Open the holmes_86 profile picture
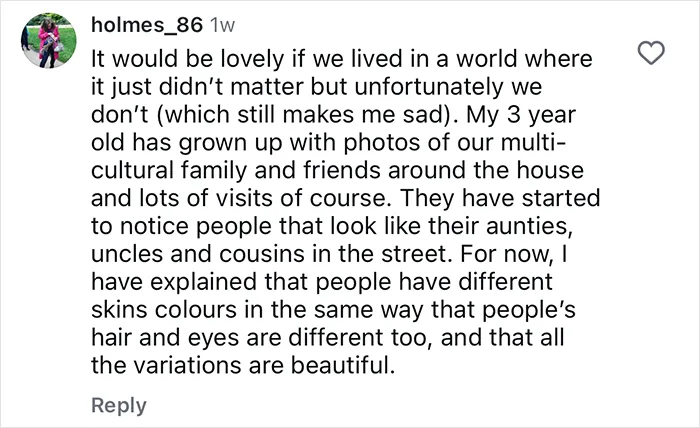700x428 pixels. (49, 40)
